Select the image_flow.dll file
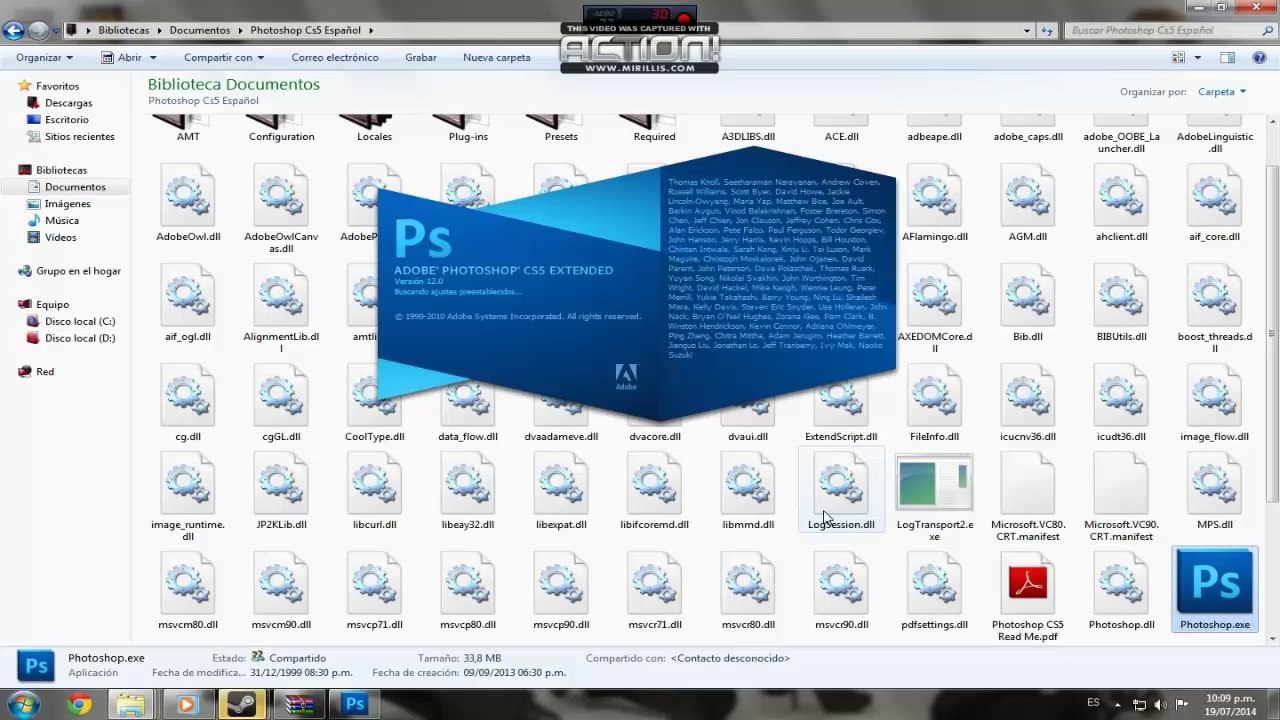The height and width of the screenshot is (720, 1280). pyautogui.click(x=1214, y=403)
